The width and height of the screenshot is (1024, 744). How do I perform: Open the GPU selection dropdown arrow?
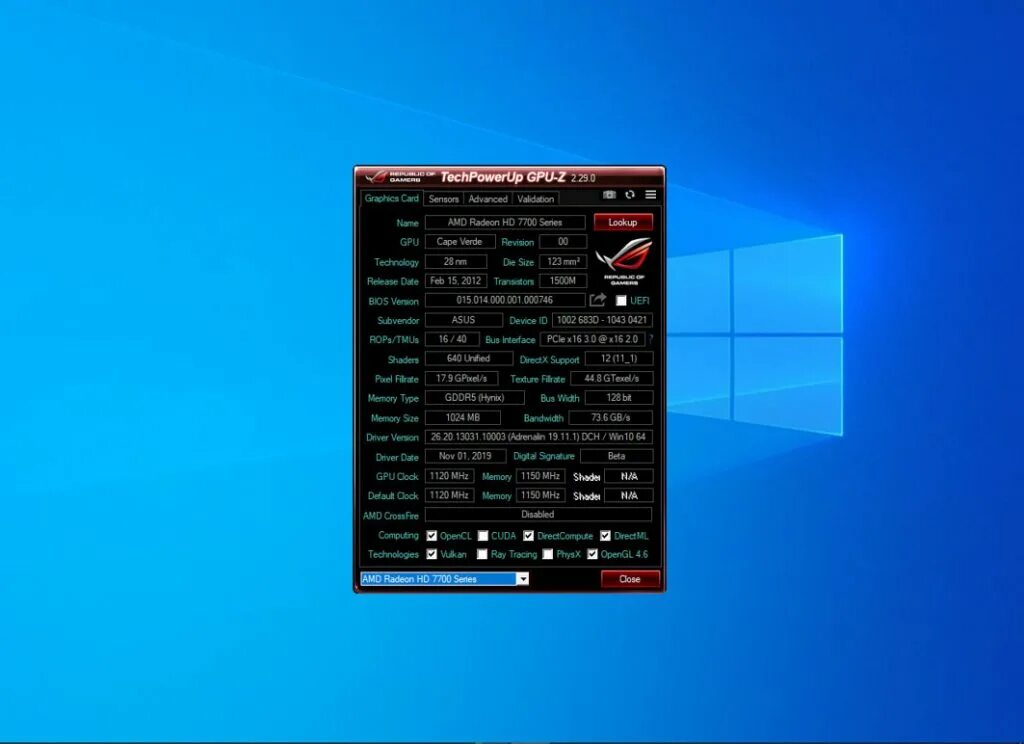(x=522, y=579)
